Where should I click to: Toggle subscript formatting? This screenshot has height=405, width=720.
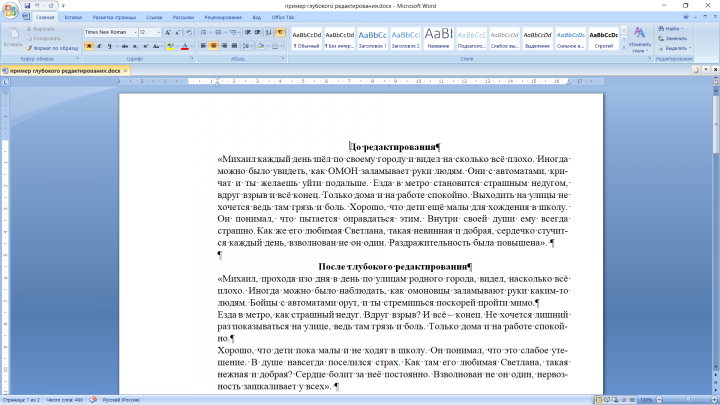click(x=135, y=46)
